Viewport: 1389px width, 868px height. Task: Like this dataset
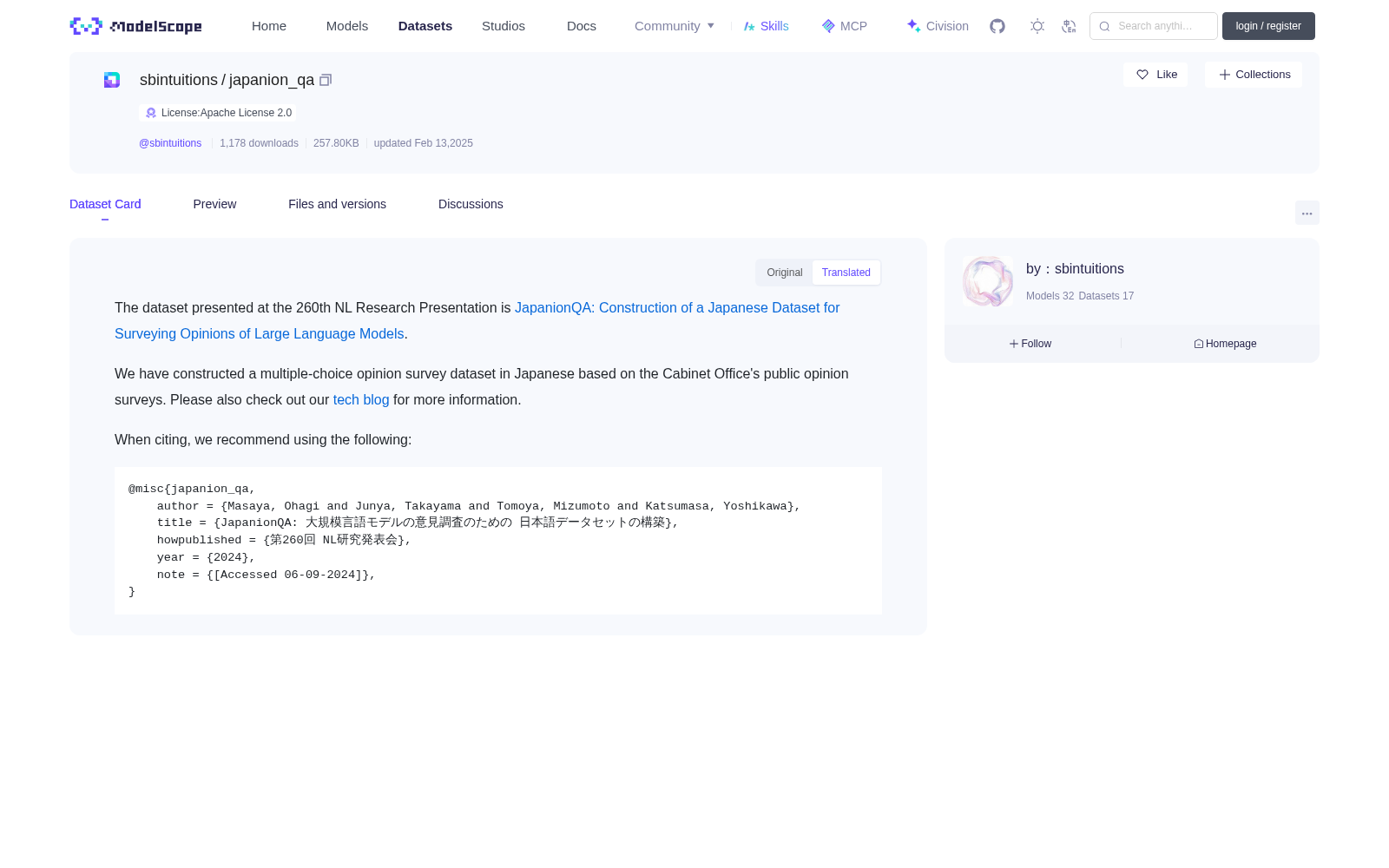pos(1155,75)
